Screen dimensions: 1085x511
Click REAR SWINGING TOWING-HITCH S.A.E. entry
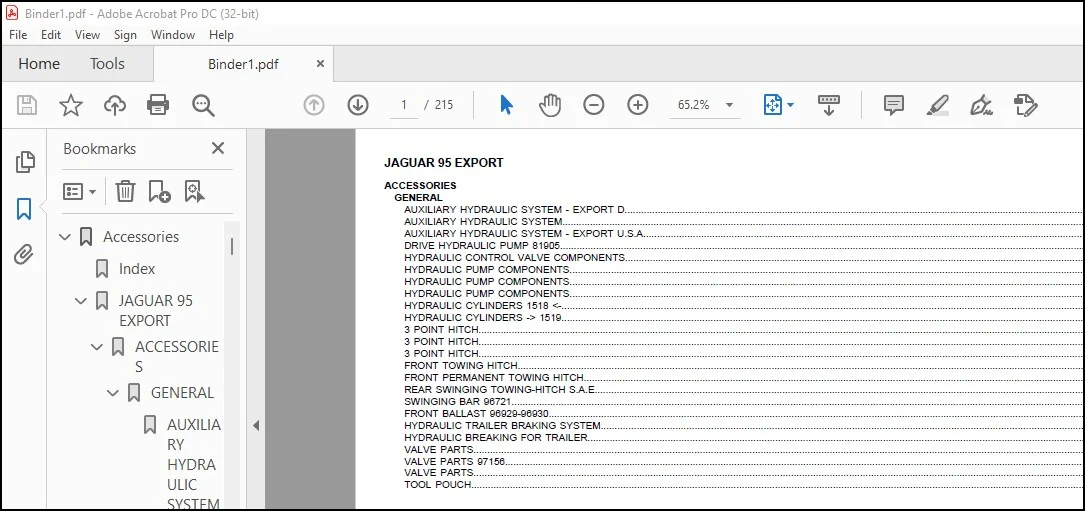coord(500,389)
